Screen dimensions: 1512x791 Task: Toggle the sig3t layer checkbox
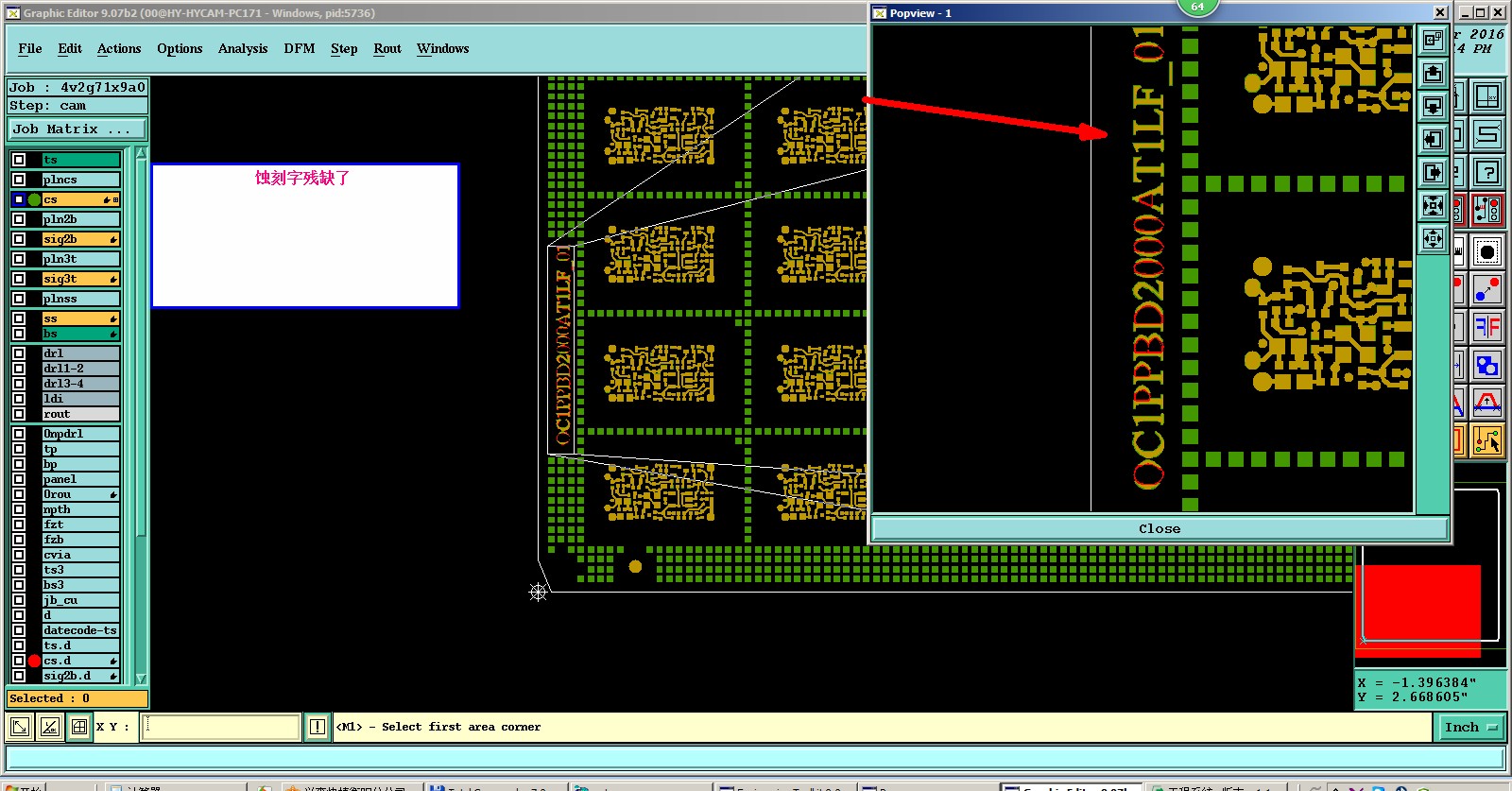(x=19, y=279)
